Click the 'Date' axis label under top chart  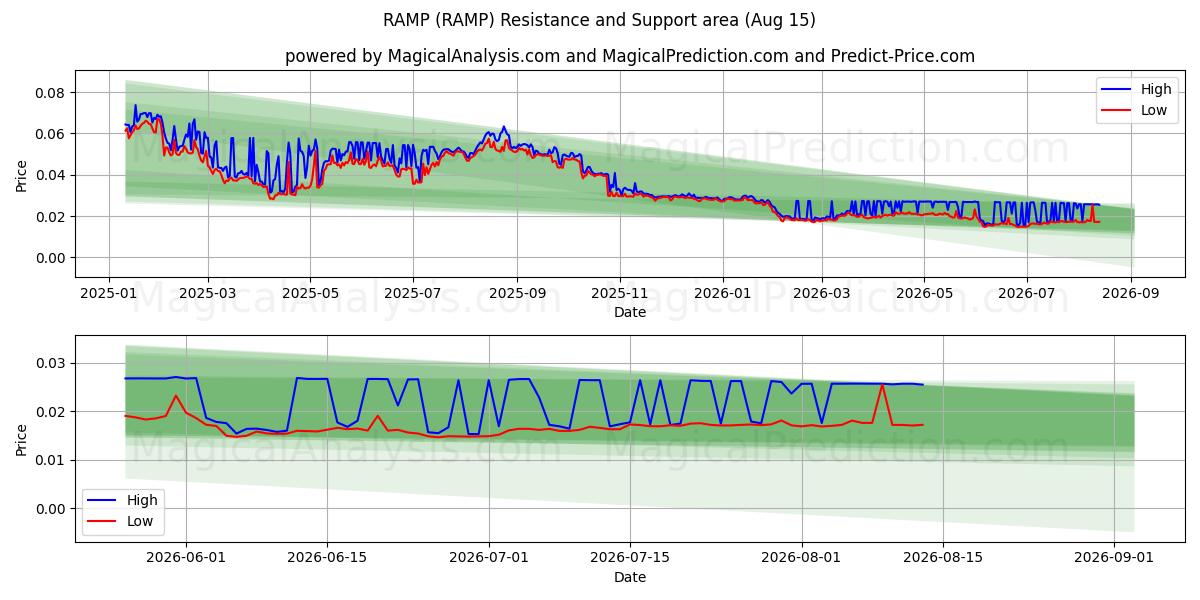coord(630,313)
